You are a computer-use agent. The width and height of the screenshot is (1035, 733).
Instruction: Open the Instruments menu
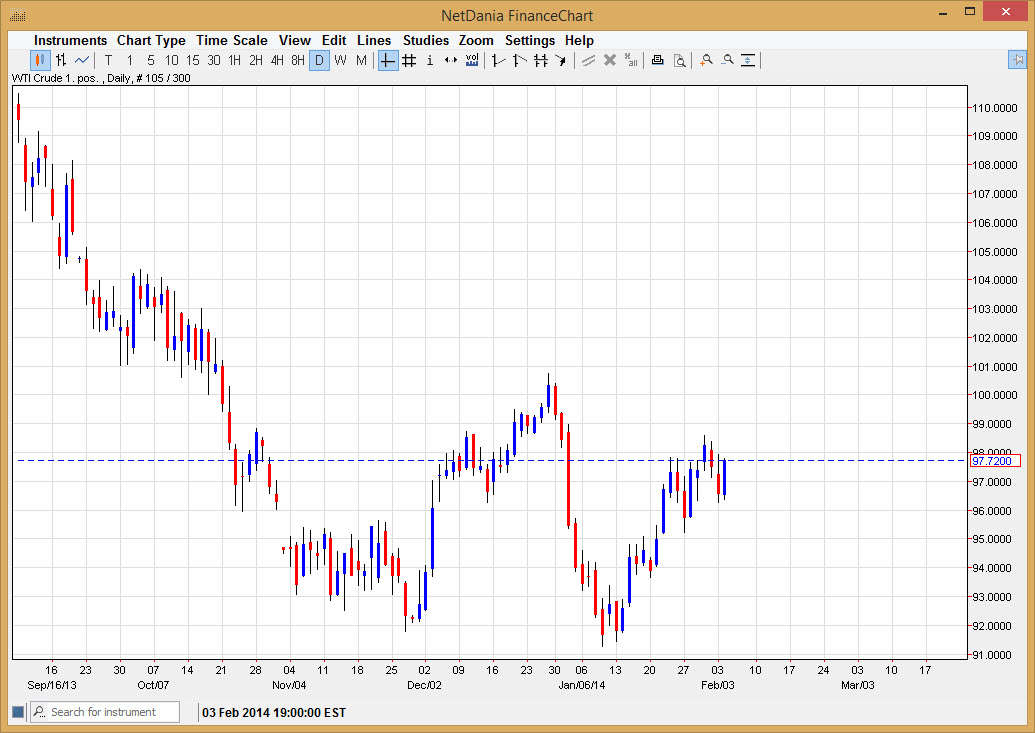tap(70, 40)
